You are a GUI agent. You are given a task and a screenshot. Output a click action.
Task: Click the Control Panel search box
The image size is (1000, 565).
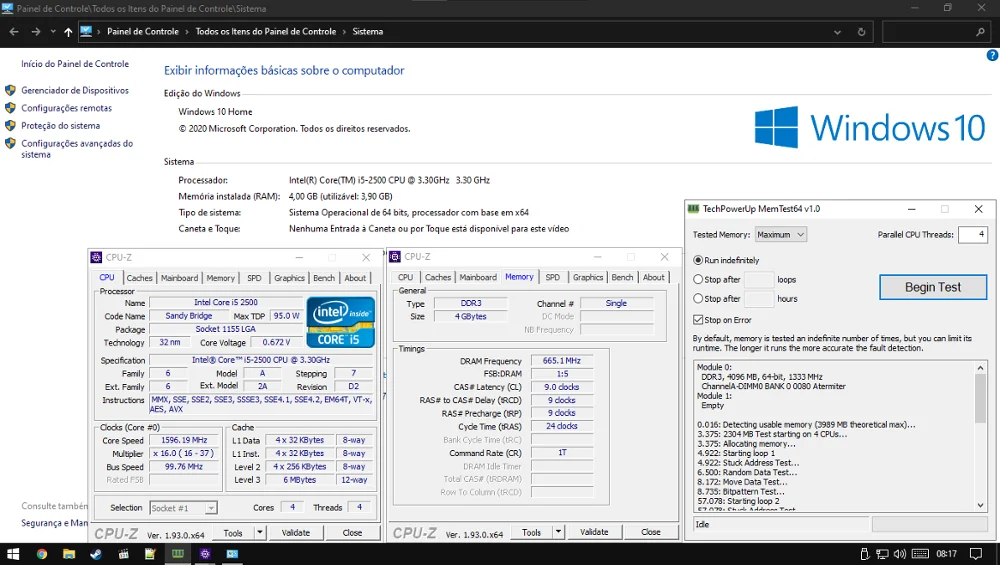[x=936, y=32]
